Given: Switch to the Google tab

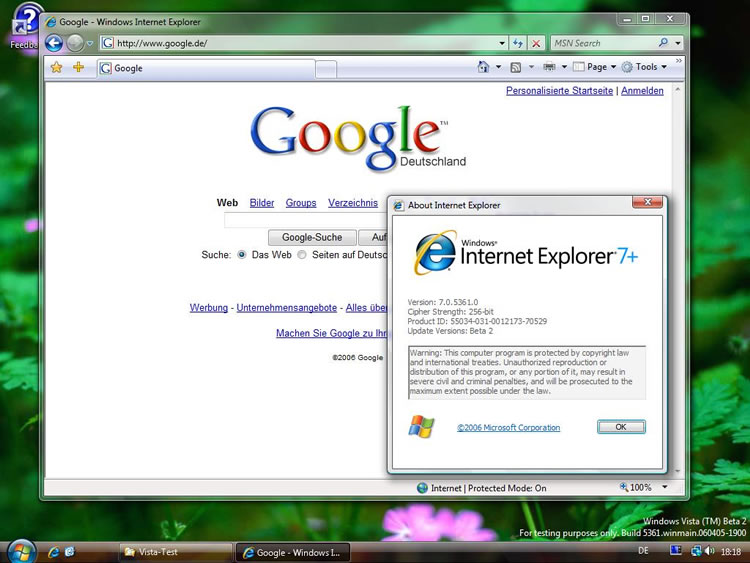Looking at the screenshot, I should [x=206, y=68].
